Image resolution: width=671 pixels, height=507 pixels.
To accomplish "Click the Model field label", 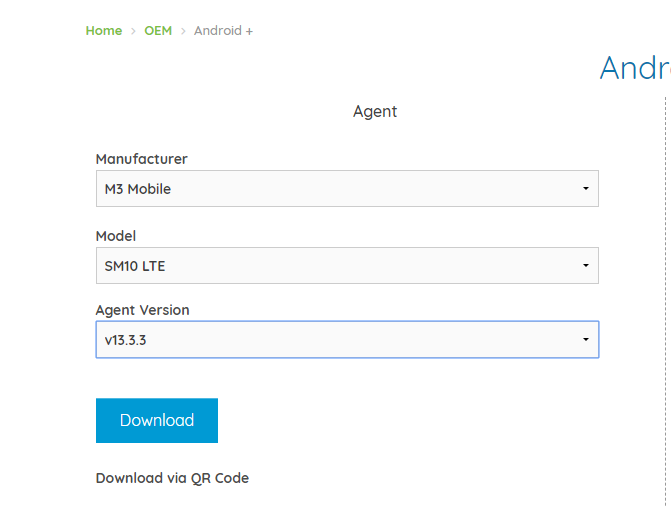I will [116, 236].
